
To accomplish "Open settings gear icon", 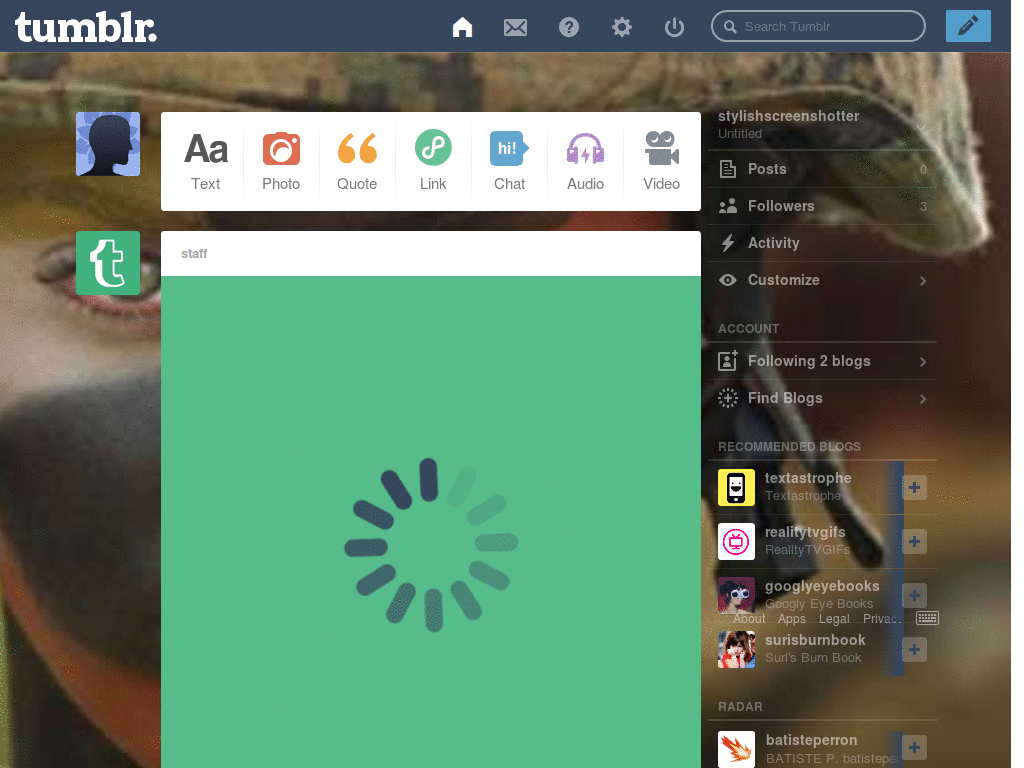I will (x=622, y=27).
